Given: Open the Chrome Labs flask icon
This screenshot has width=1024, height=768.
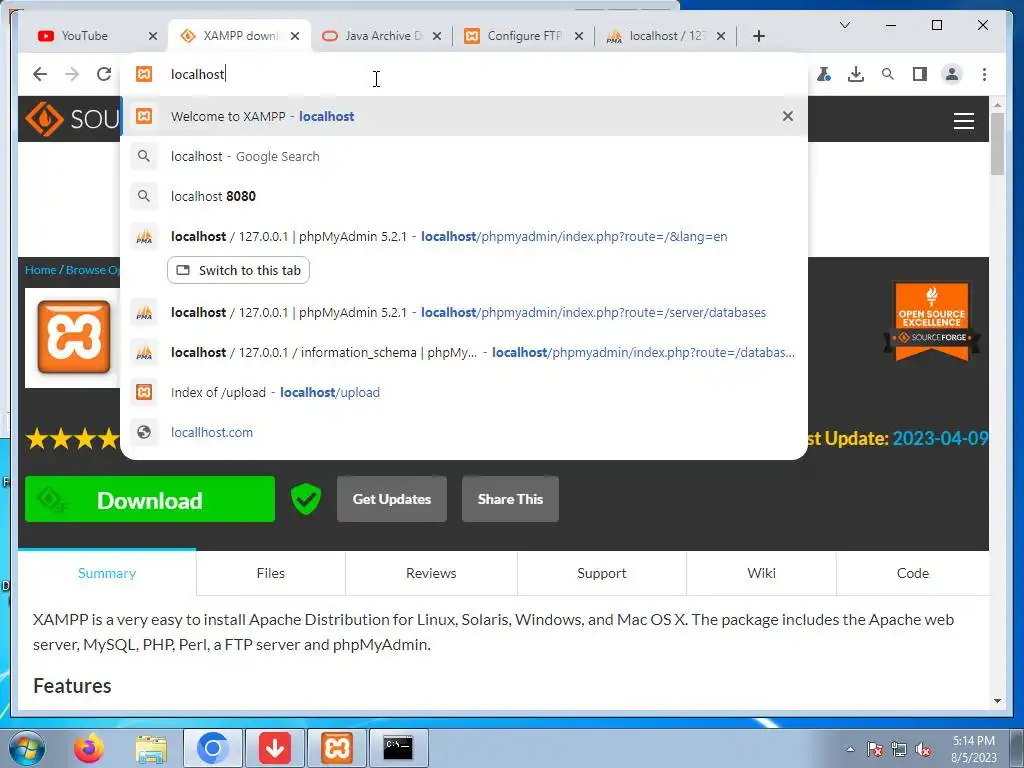Looking at the screenshot, I should (824, 74).
